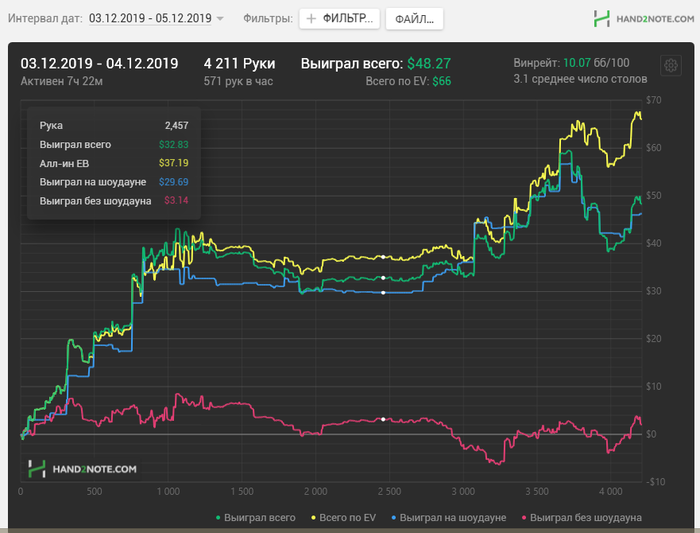Toggle the Выиграл без шоудауна legend series
The image size is (700, 533).
click(x=582, y=518)
